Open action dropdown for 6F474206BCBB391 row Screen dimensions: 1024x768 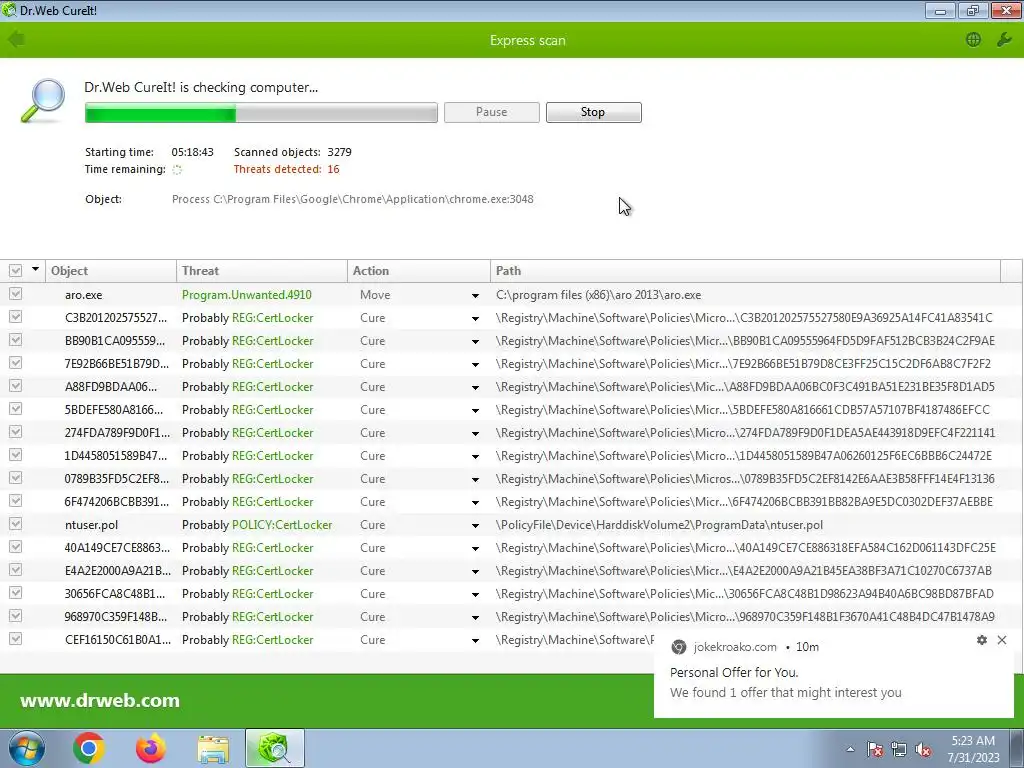pyautogui.click(x=475, y=503)
